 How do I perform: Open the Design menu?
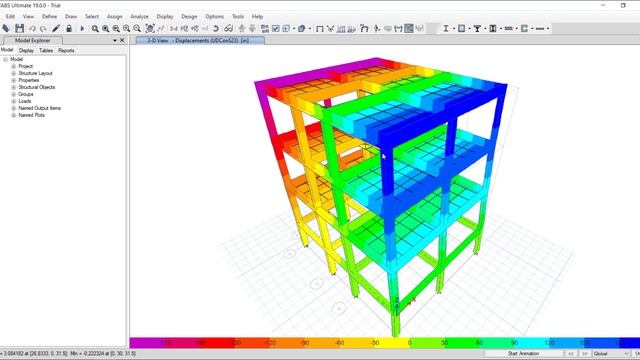tap(189, 16)
